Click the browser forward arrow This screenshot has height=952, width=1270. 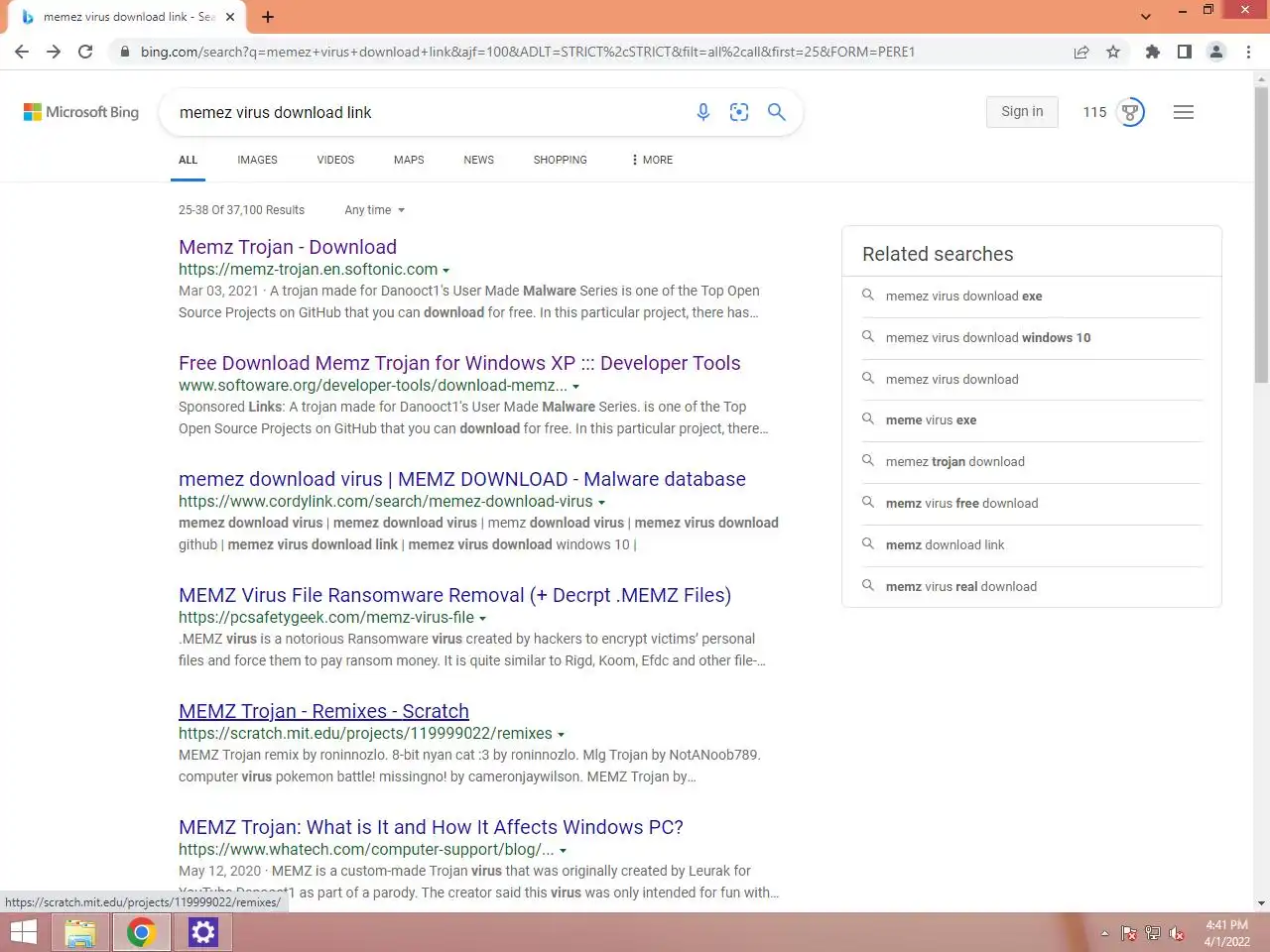(x=54, y=52)
